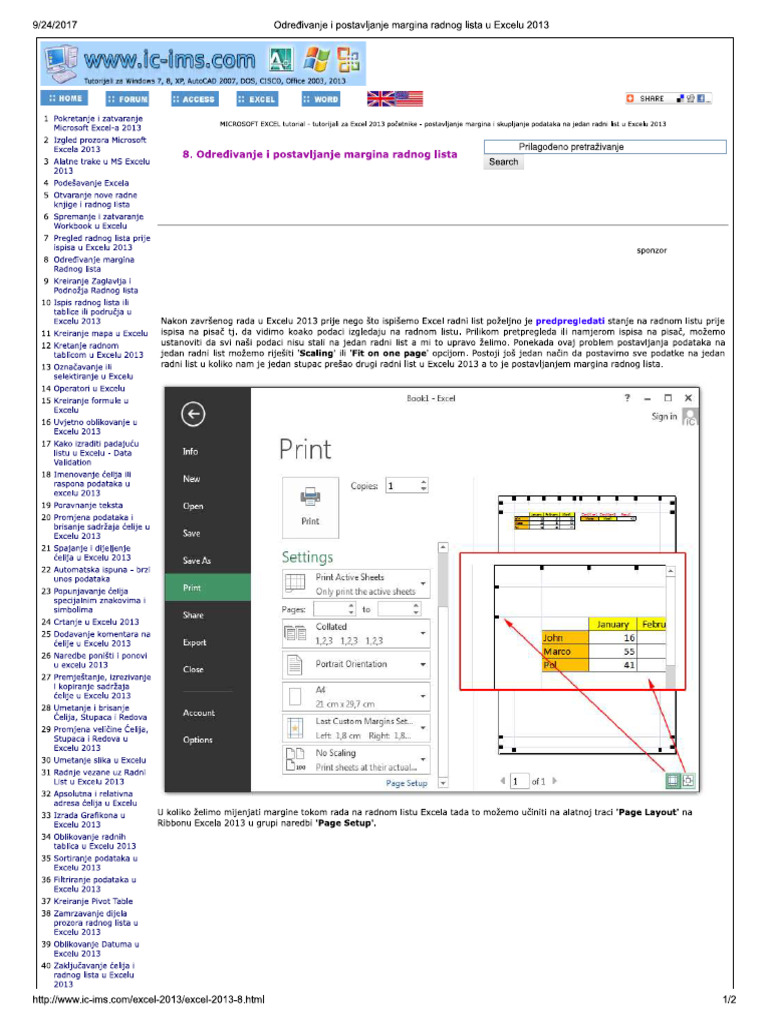This screenshot has width=768, height=1024.
Task: Click the Copies spinner arrows
Action: pyautogui.click(x=424, y=485)
